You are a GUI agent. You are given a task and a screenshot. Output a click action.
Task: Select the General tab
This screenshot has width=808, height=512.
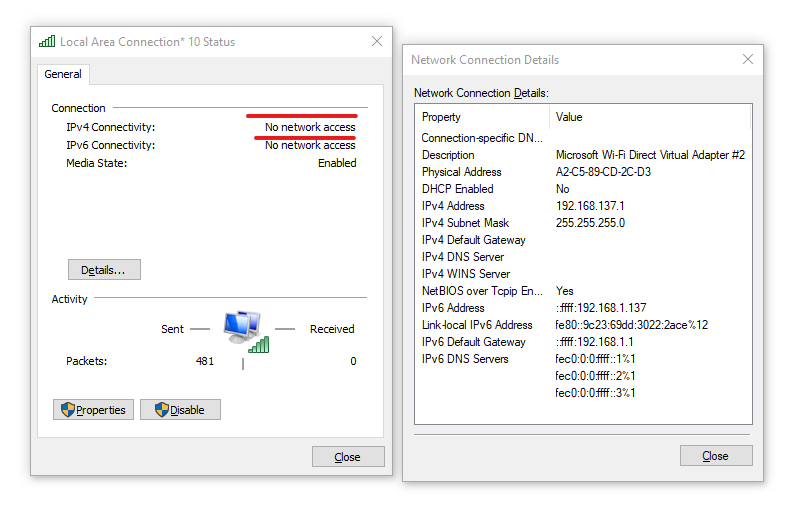(x=63, y=74)
